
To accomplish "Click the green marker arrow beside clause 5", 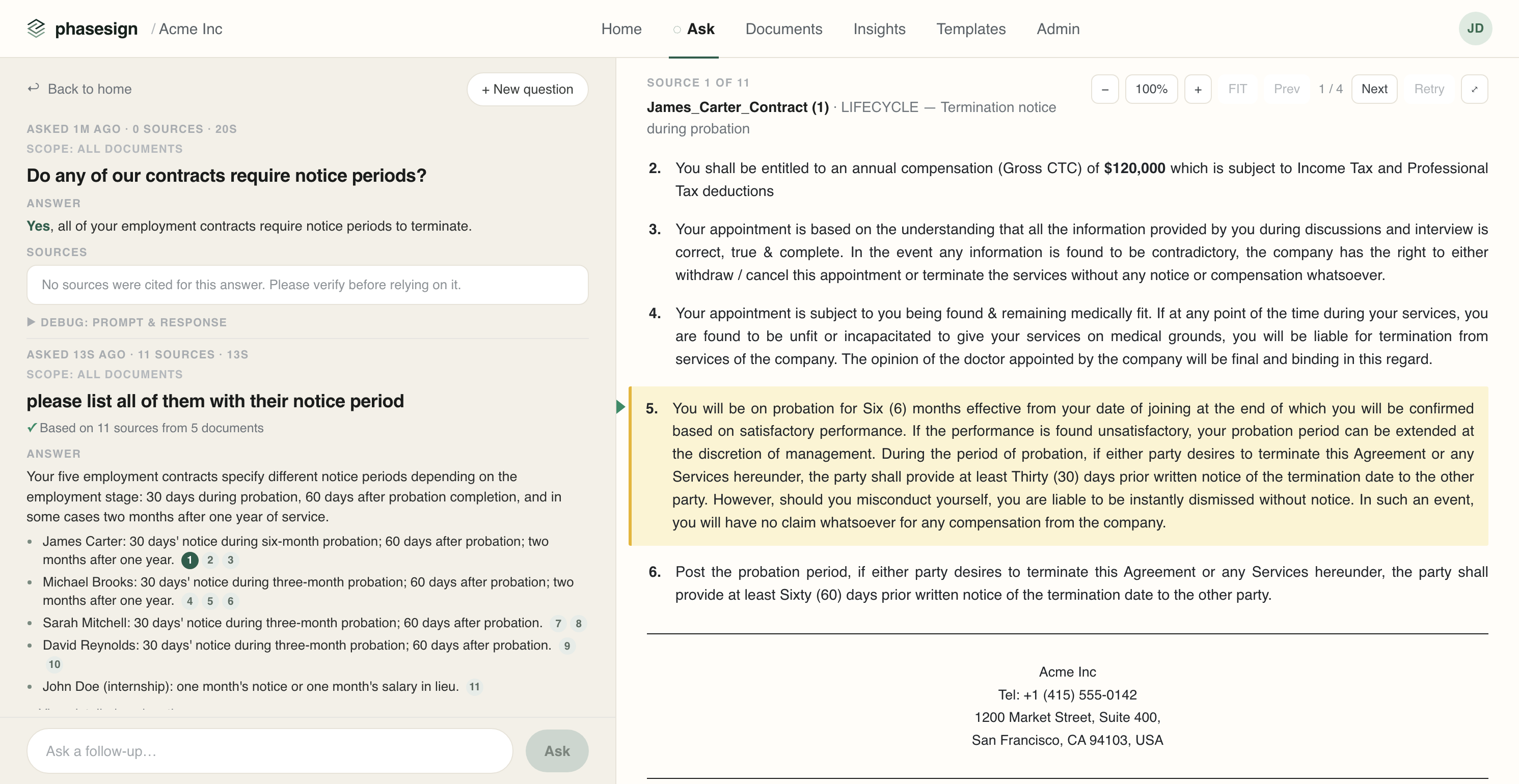I will pos(620,407).
